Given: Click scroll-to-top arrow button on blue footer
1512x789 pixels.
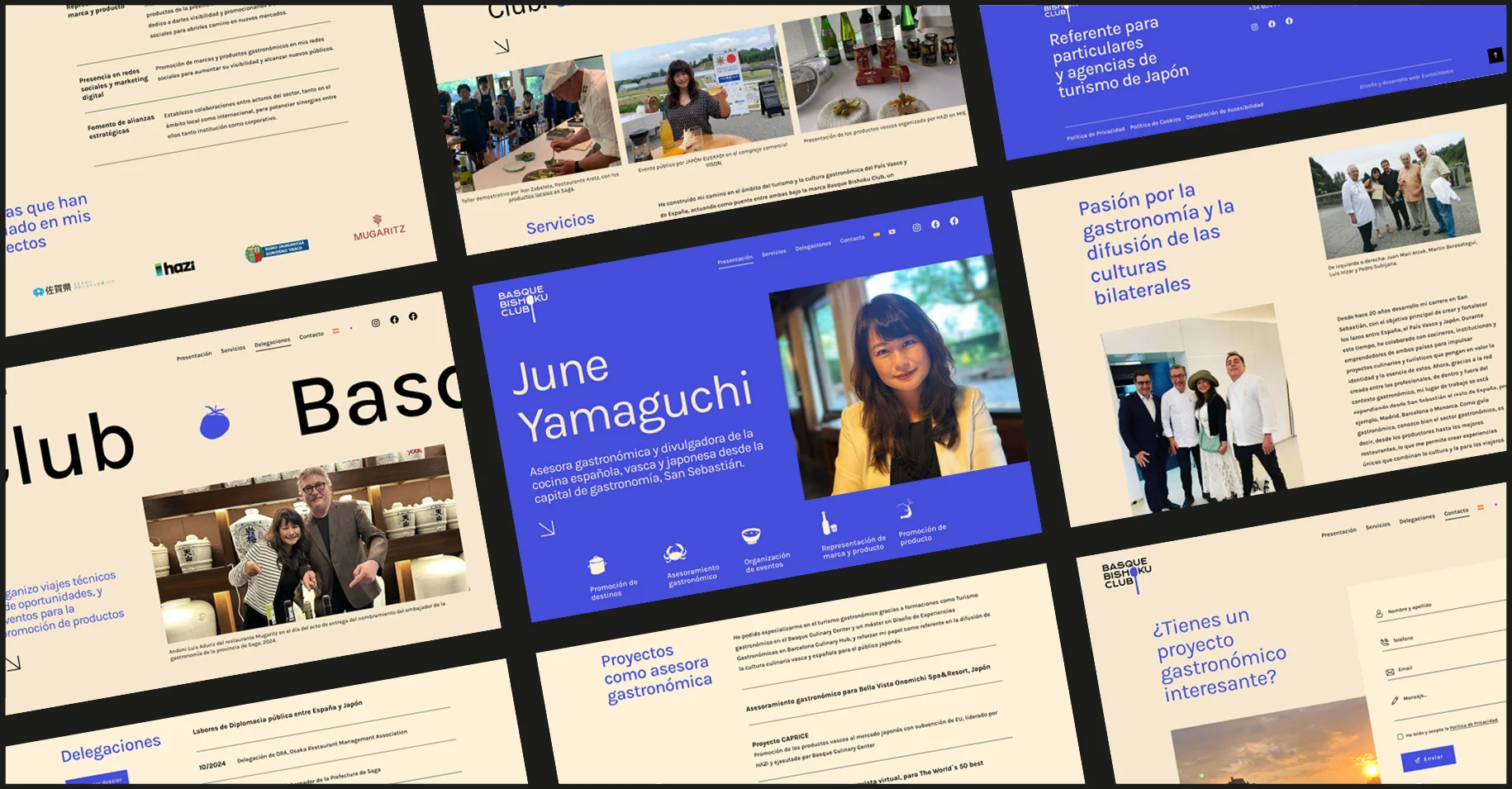Looking at the screenshot, I should coord(1495,55).
